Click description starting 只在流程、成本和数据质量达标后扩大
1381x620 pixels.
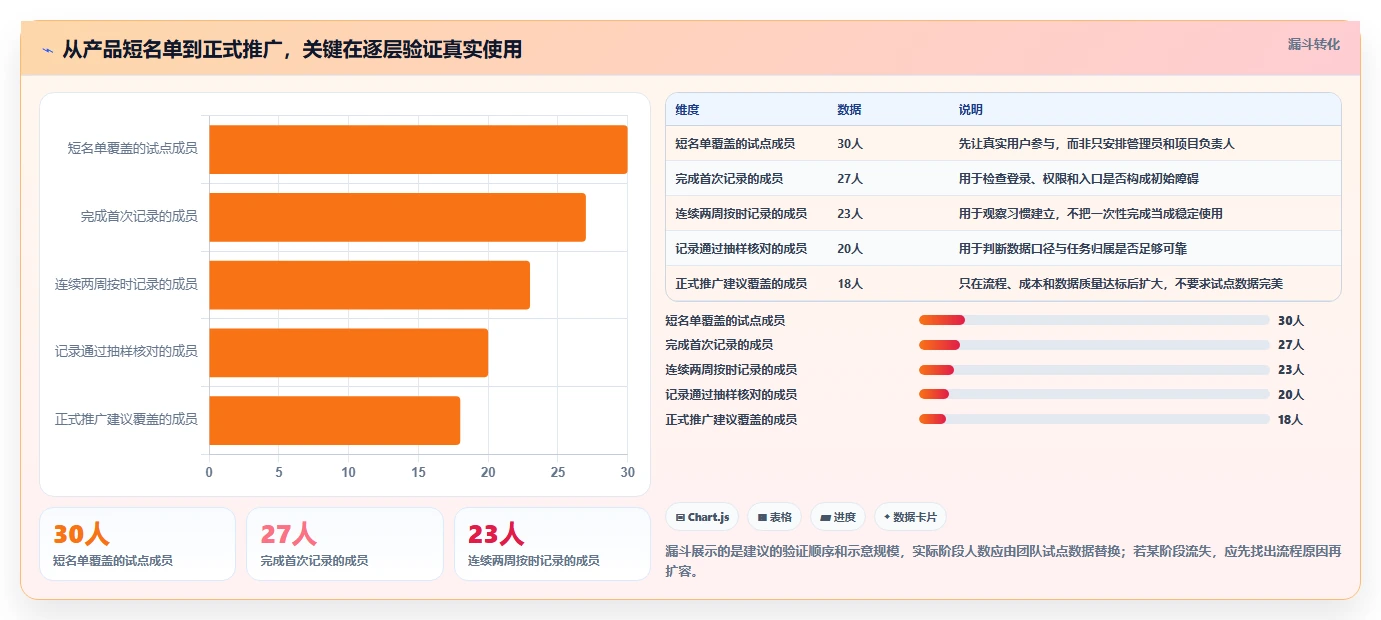[x=1120, y=284]
